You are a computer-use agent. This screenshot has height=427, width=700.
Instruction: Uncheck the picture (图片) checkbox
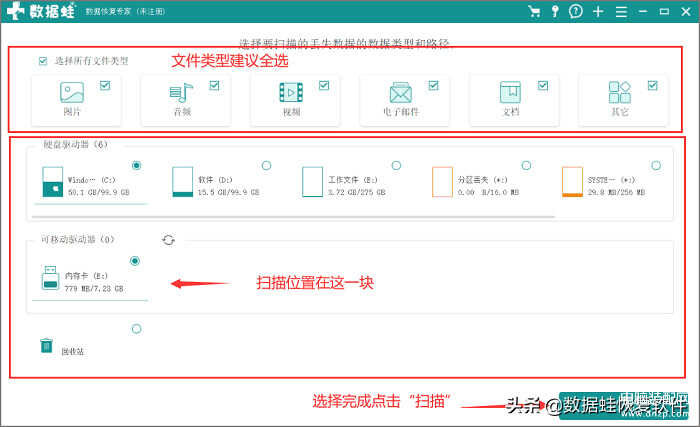[105, 85]
